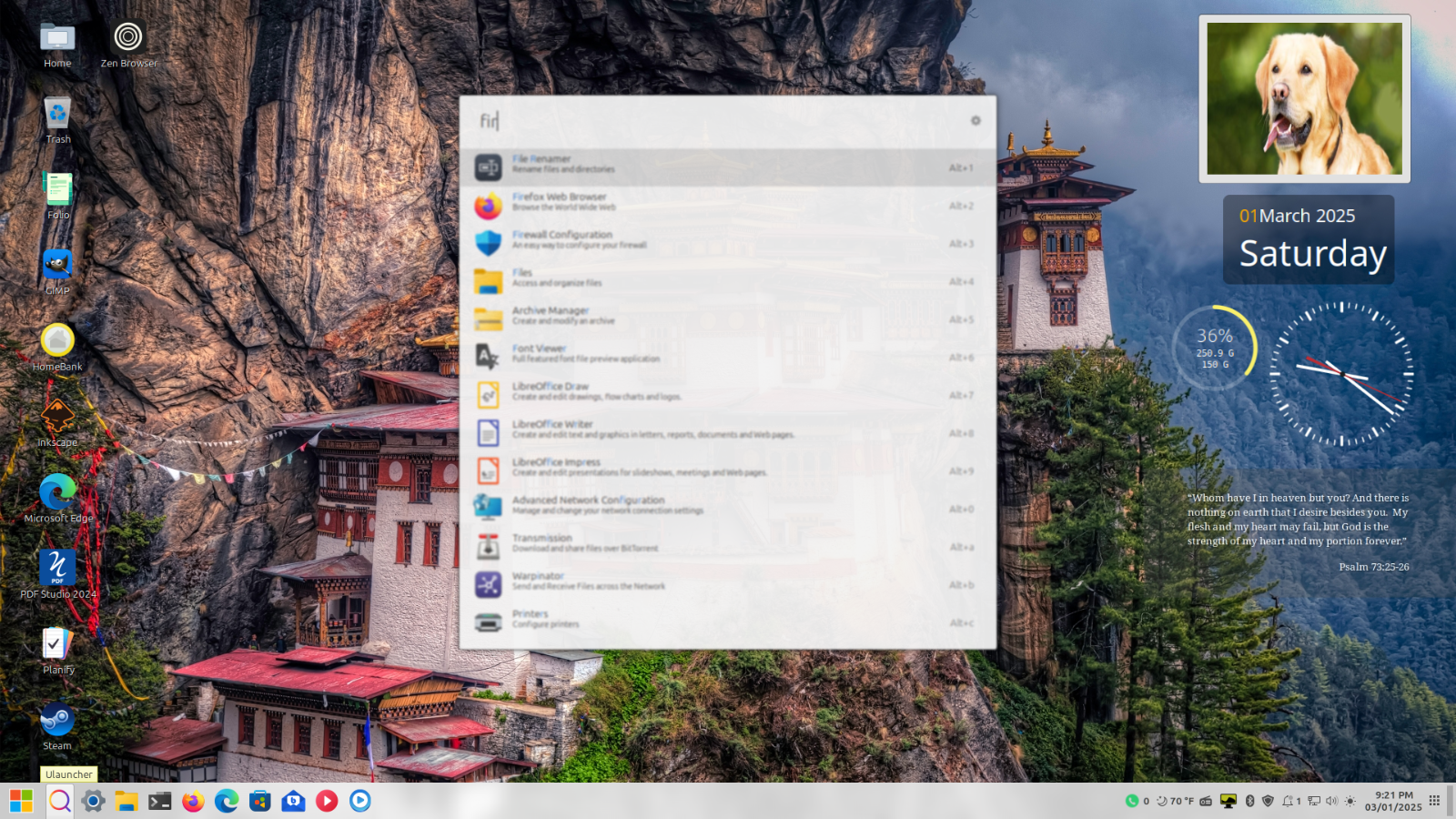Click the Ulauncher taskbar icon
The image size is (1456, 819).
(60, 801)
